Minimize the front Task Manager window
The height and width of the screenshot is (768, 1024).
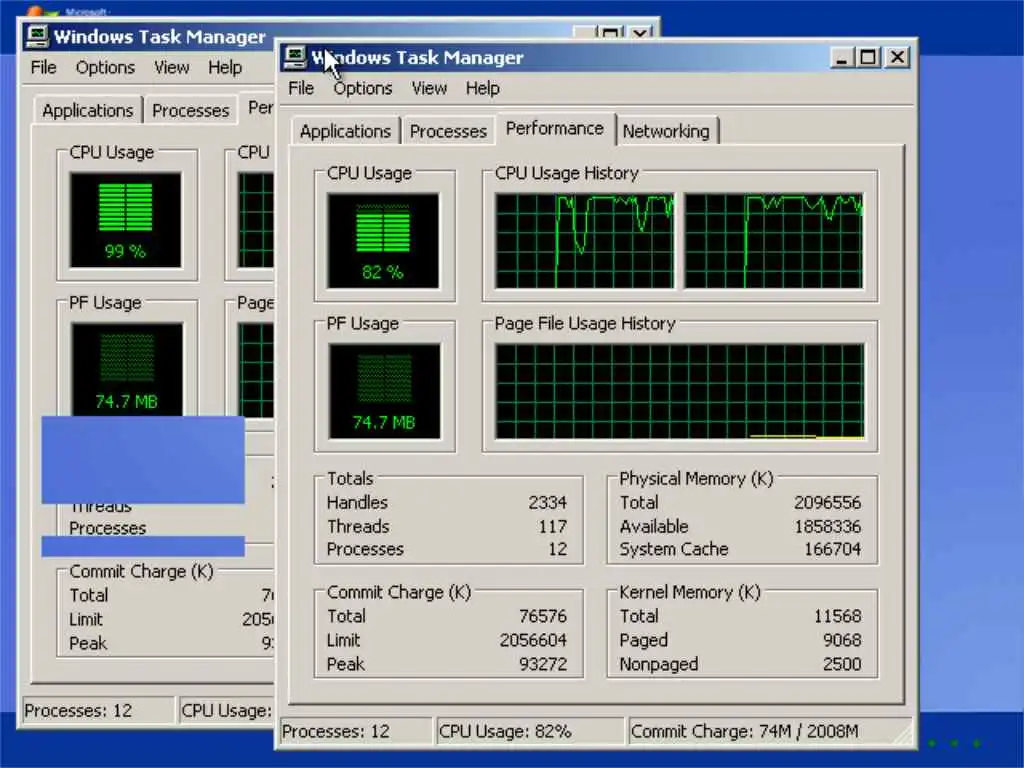click(x=842, y=57)
